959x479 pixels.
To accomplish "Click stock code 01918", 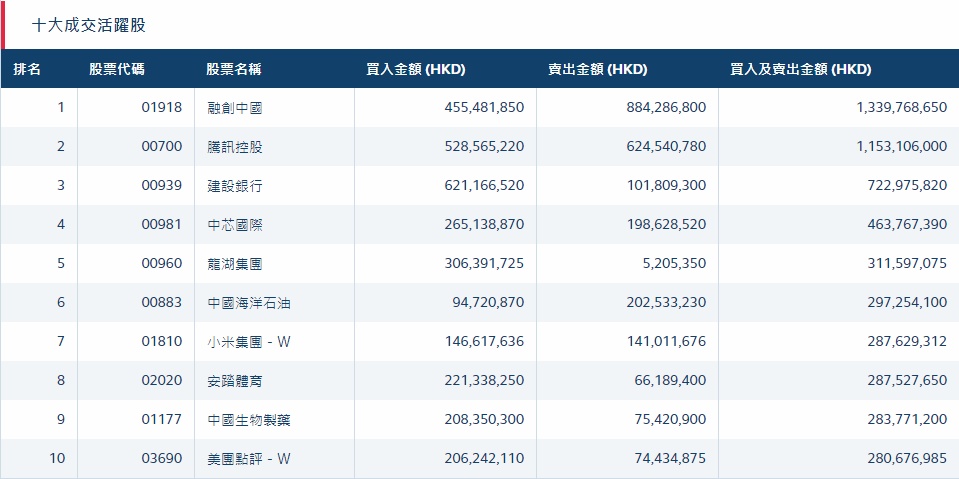I will (x=162, y=108).
